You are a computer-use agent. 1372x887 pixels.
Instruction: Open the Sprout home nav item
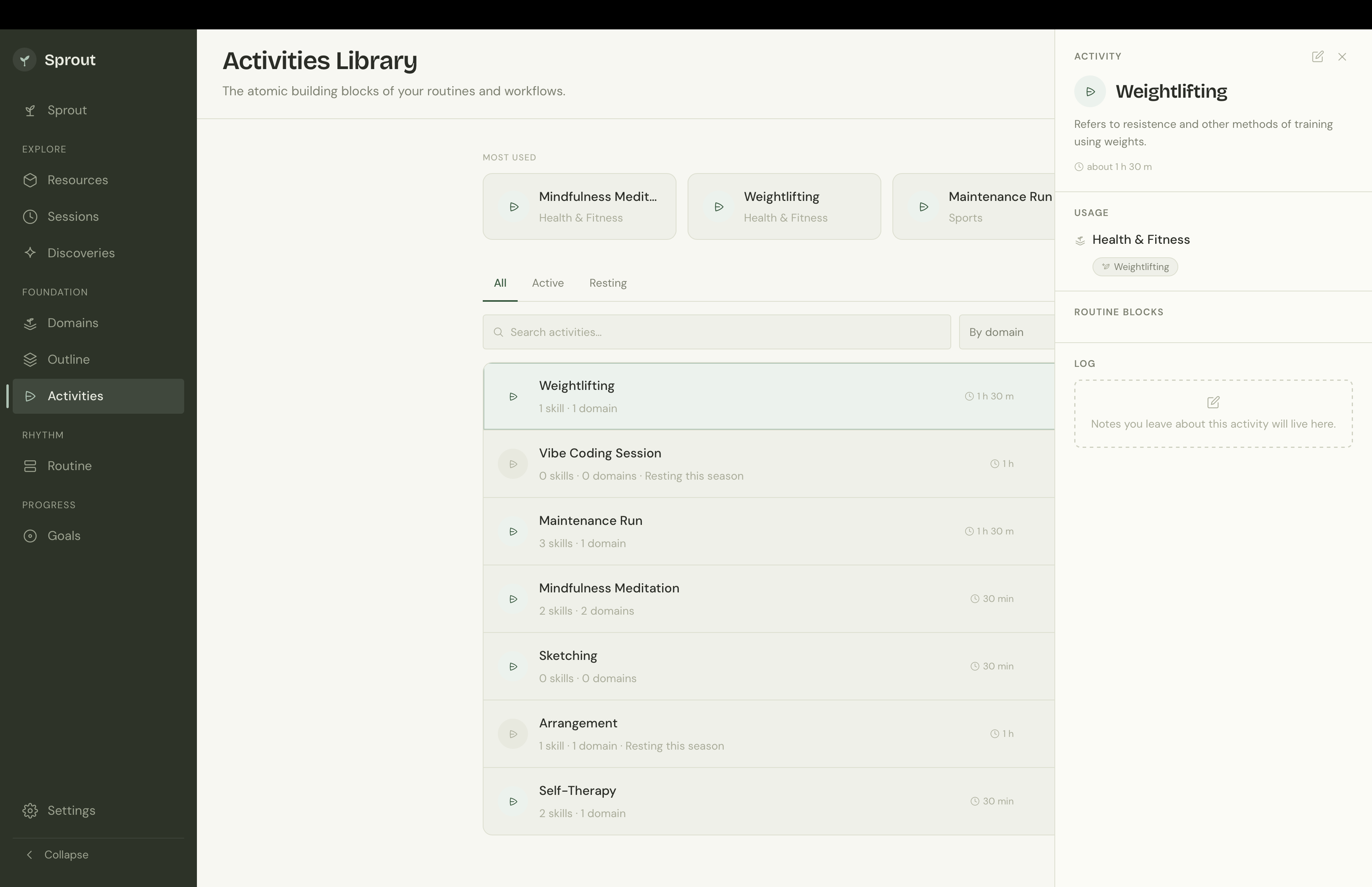point(98,110)
